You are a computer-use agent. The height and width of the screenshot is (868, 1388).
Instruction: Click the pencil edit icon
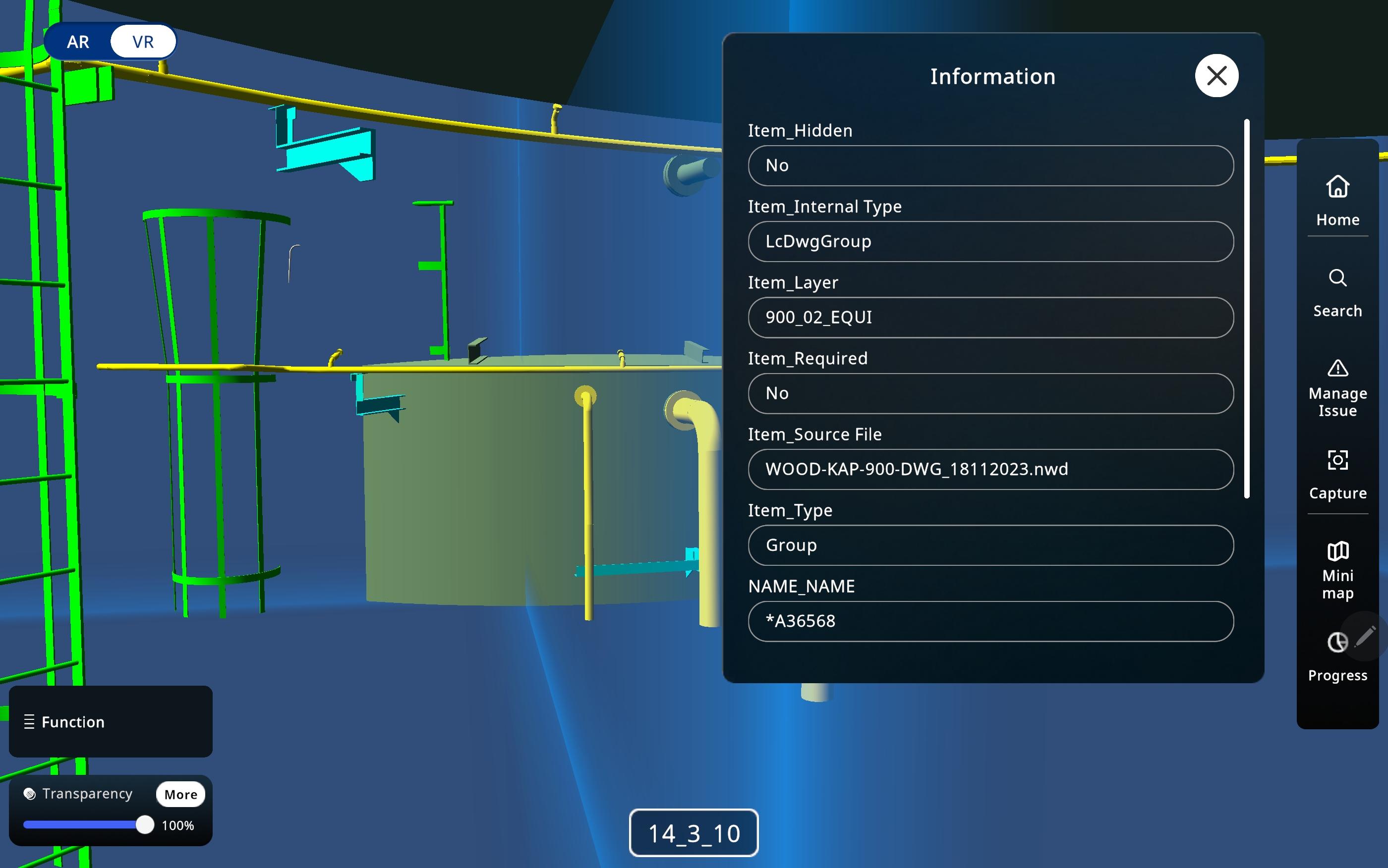tap(1365, 636)
